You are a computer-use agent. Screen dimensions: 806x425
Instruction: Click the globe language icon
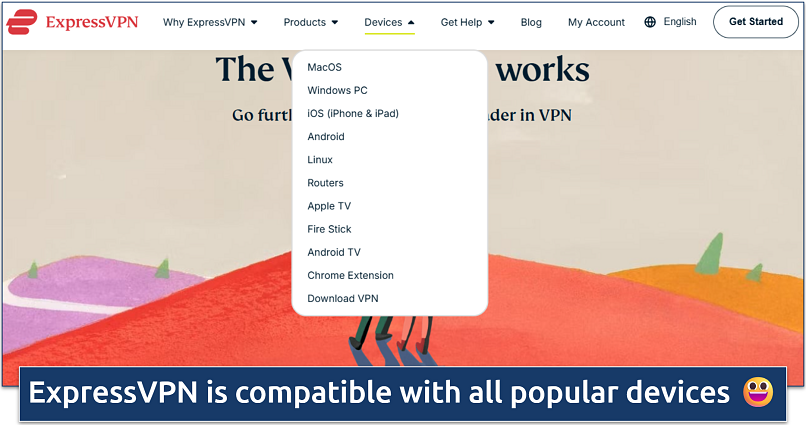point(651,22)
